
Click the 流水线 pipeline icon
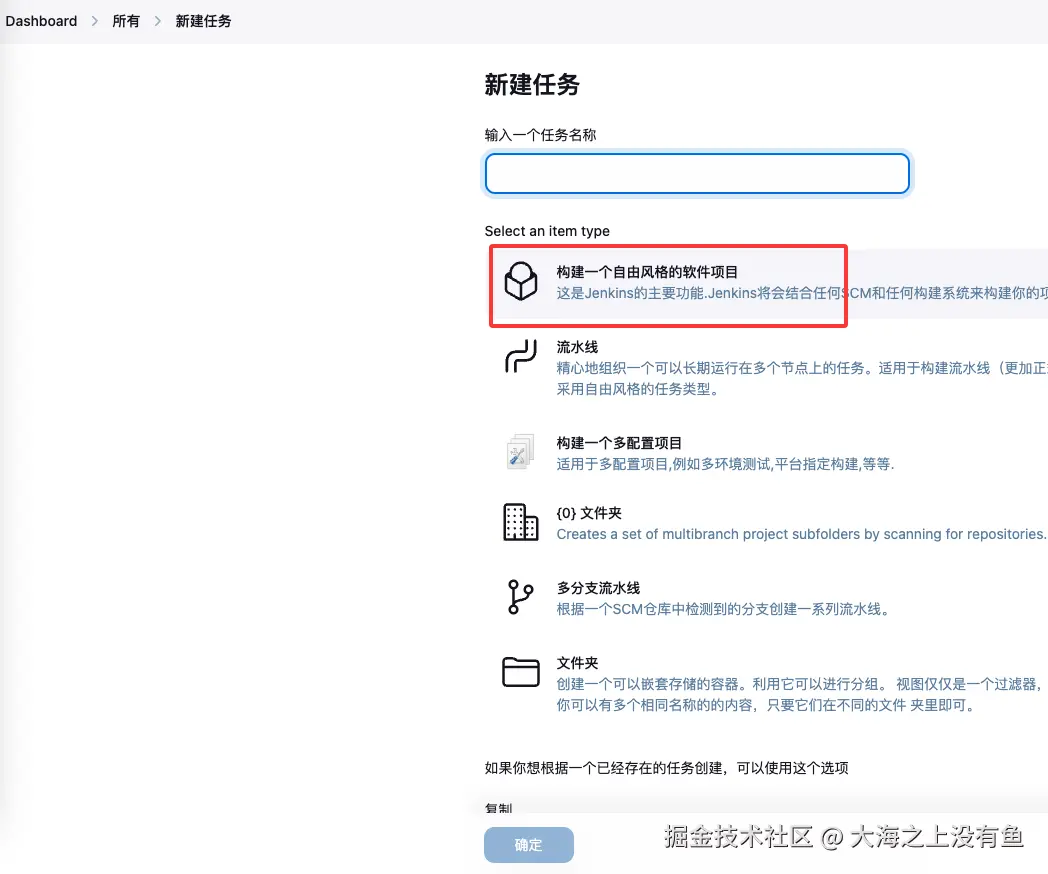pos(521,356)
